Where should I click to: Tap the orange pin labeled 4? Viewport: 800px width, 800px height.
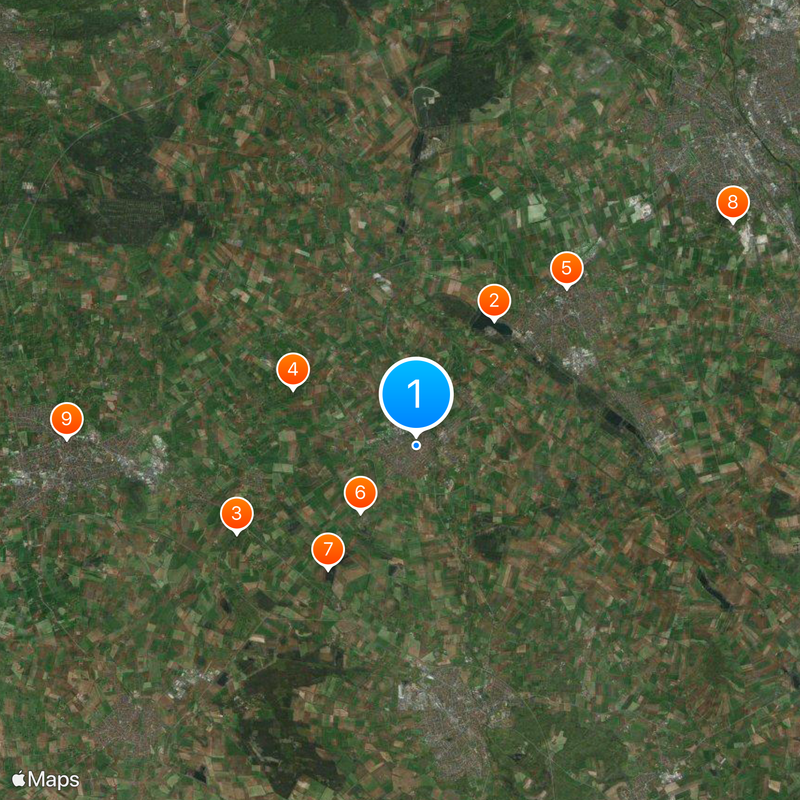pyautogui.click(x=293, y=370)
